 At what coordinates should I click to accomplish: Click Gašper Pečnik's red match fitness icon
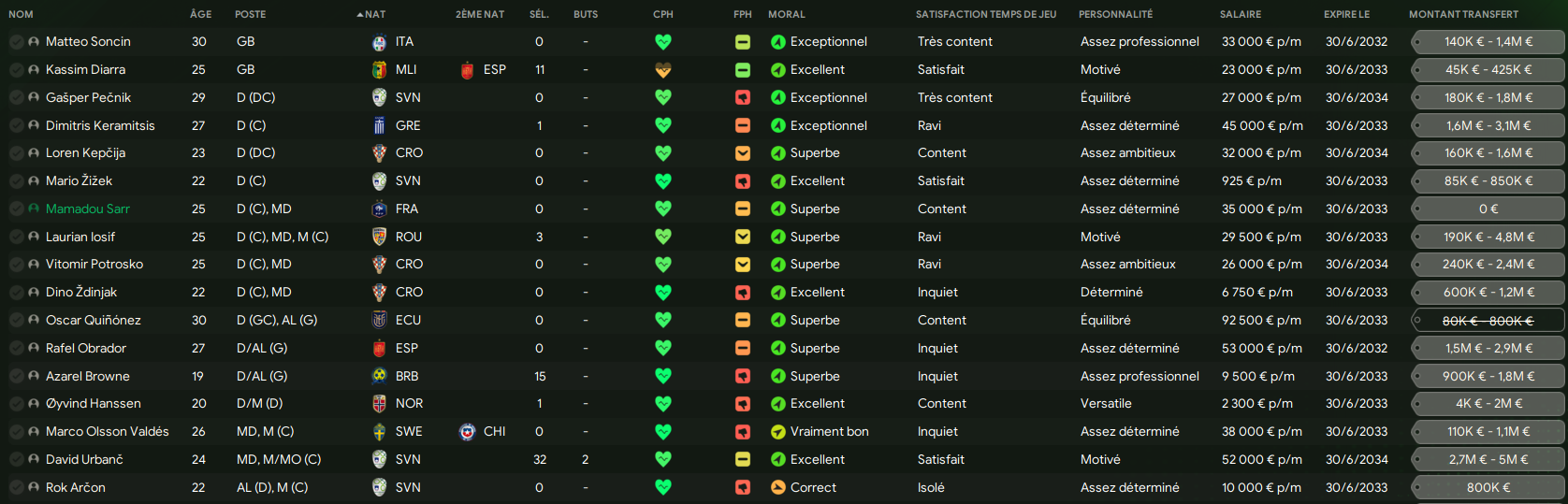click(743, 97)
